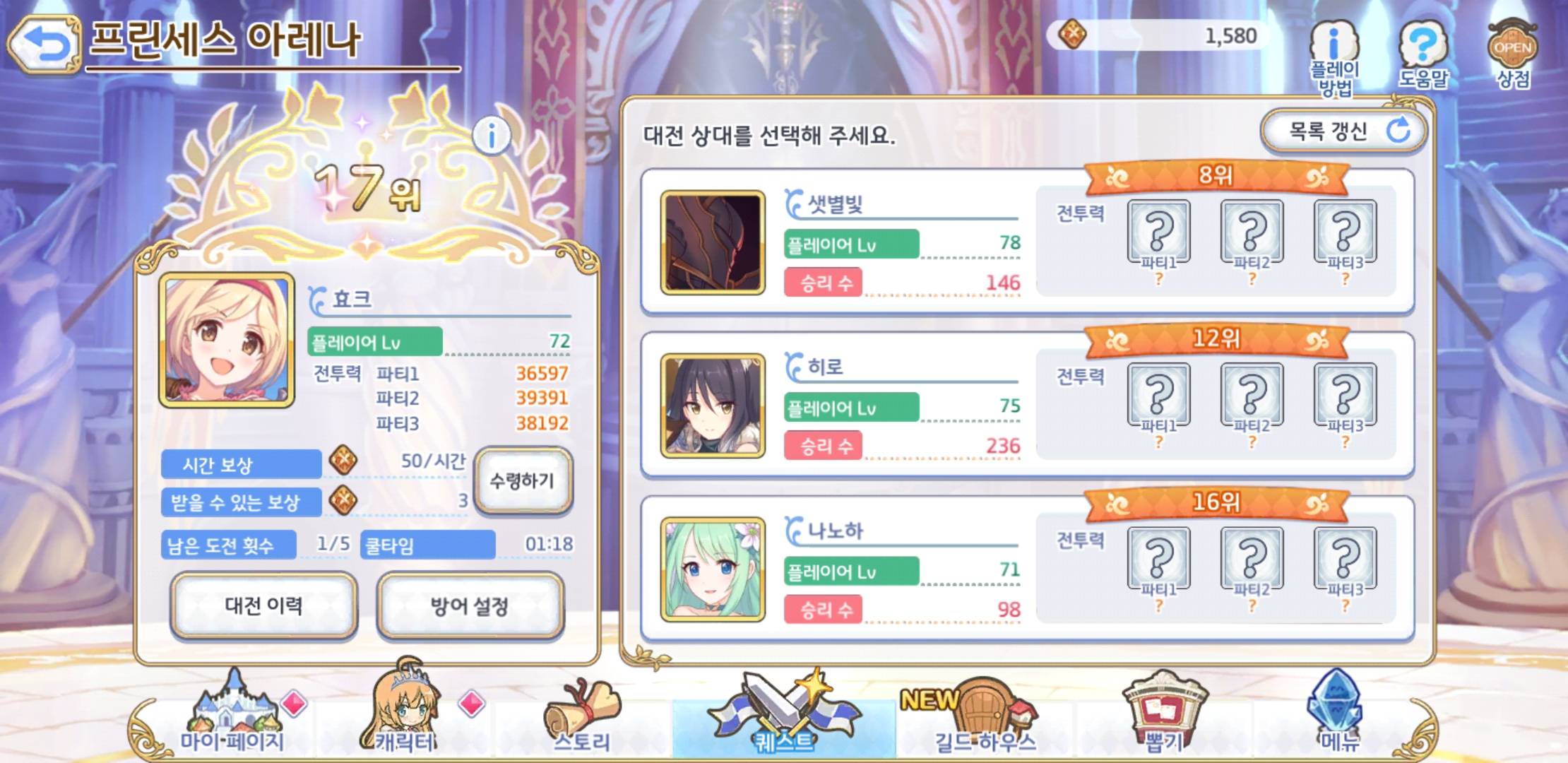Select opponent 히로 avatar
Viewport: 1568px width, 763px height.
[x=713, y=406]
